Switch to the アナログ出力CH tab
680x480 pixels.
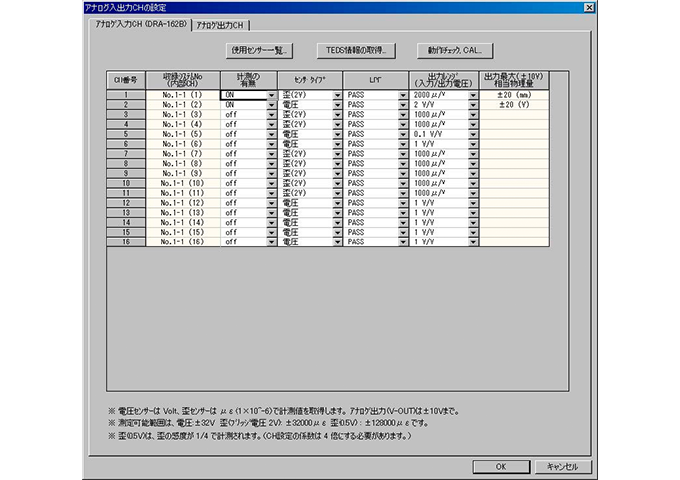pyautogui.click(x=220, y=26)
